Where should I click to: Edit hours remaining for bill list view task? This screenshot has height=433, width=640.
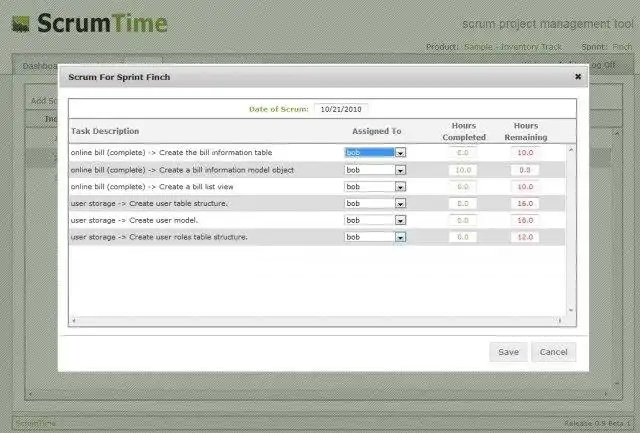click(x=525, y=187)
